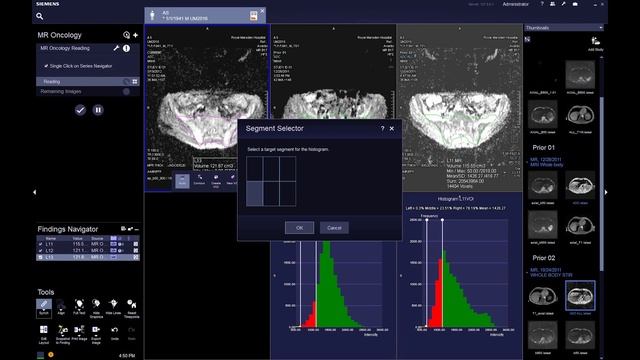Viewport: 640px width, 360px height.
Task: Select the bottom-right segment in Segment Selector grid
Action: 287,193
